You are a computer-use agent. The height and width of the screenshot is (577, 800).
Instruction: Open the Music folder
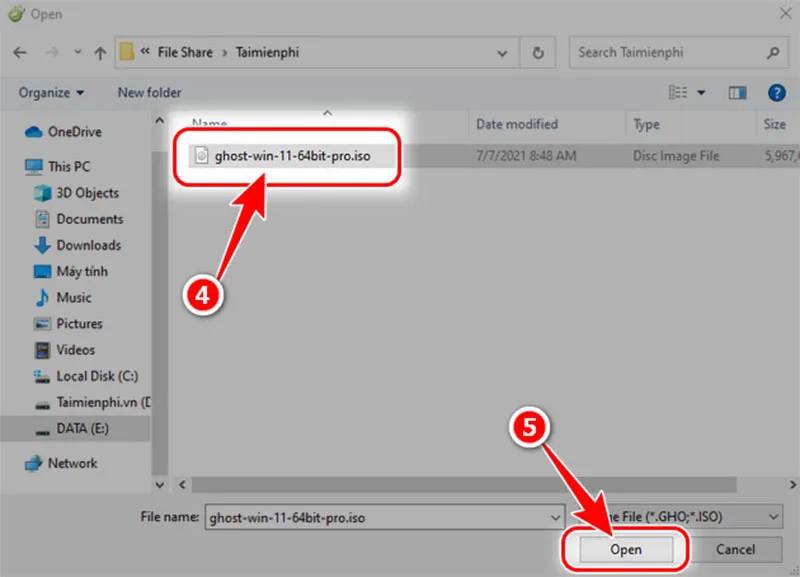tap(74, 297)
